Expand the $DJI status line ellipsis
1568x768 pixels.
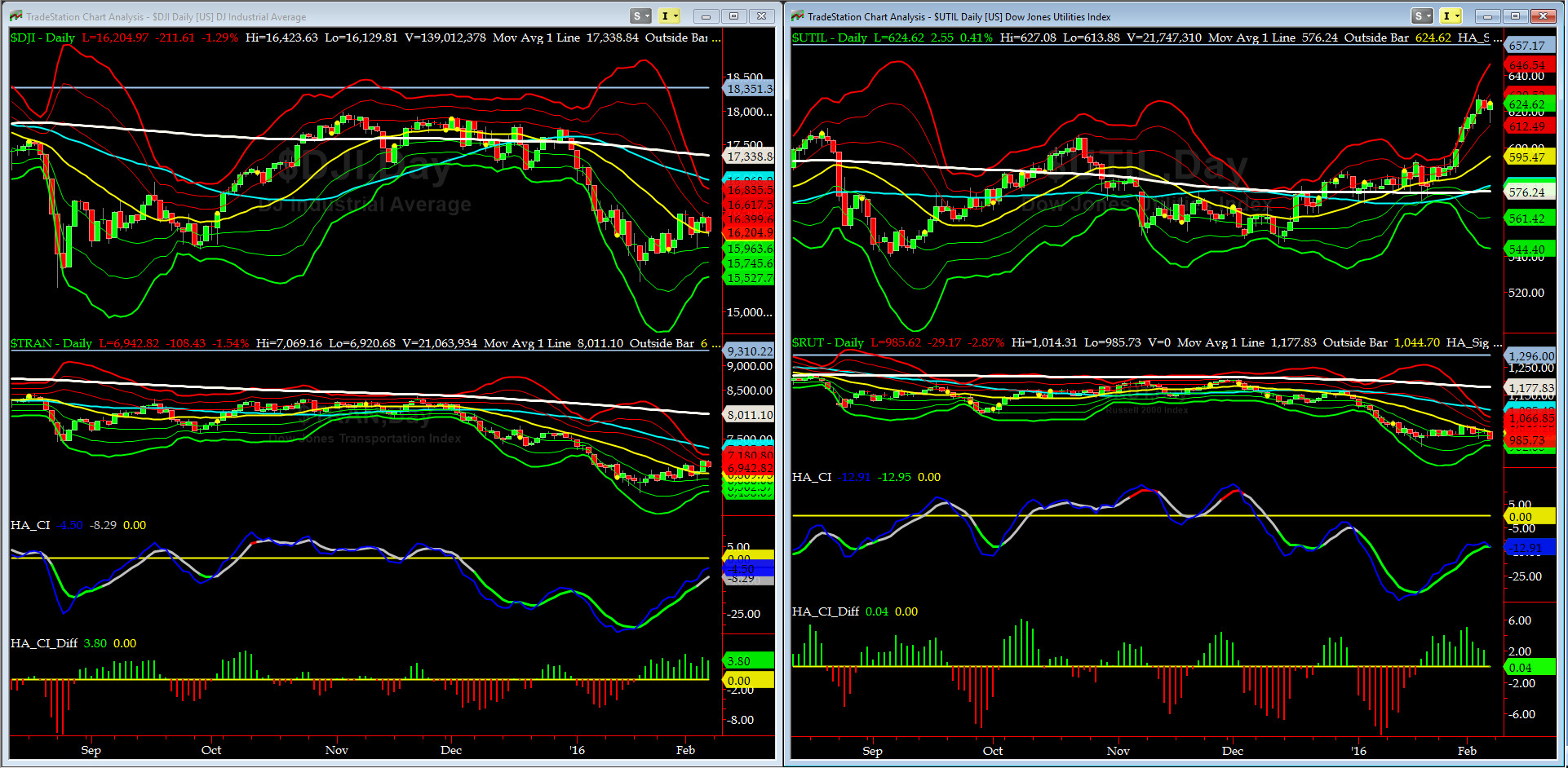pos(716,38)
